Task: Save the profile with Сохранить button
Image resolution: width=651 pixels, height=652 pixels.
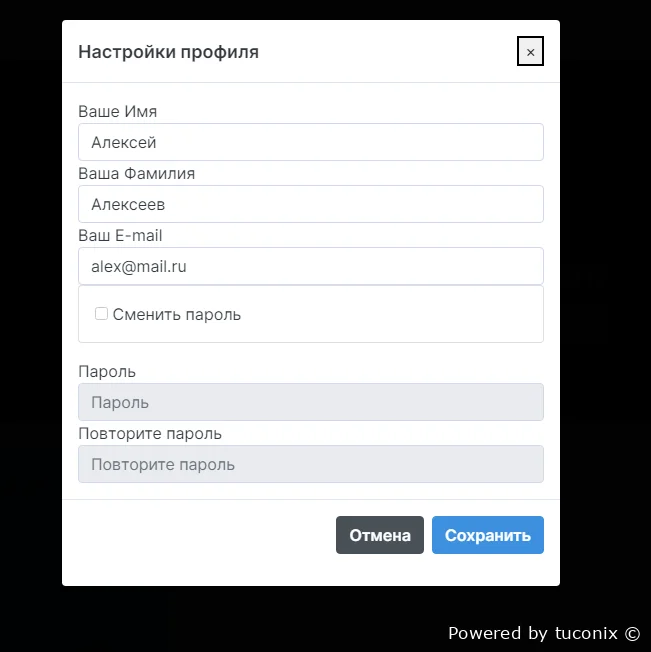Action: pos(488,535)
